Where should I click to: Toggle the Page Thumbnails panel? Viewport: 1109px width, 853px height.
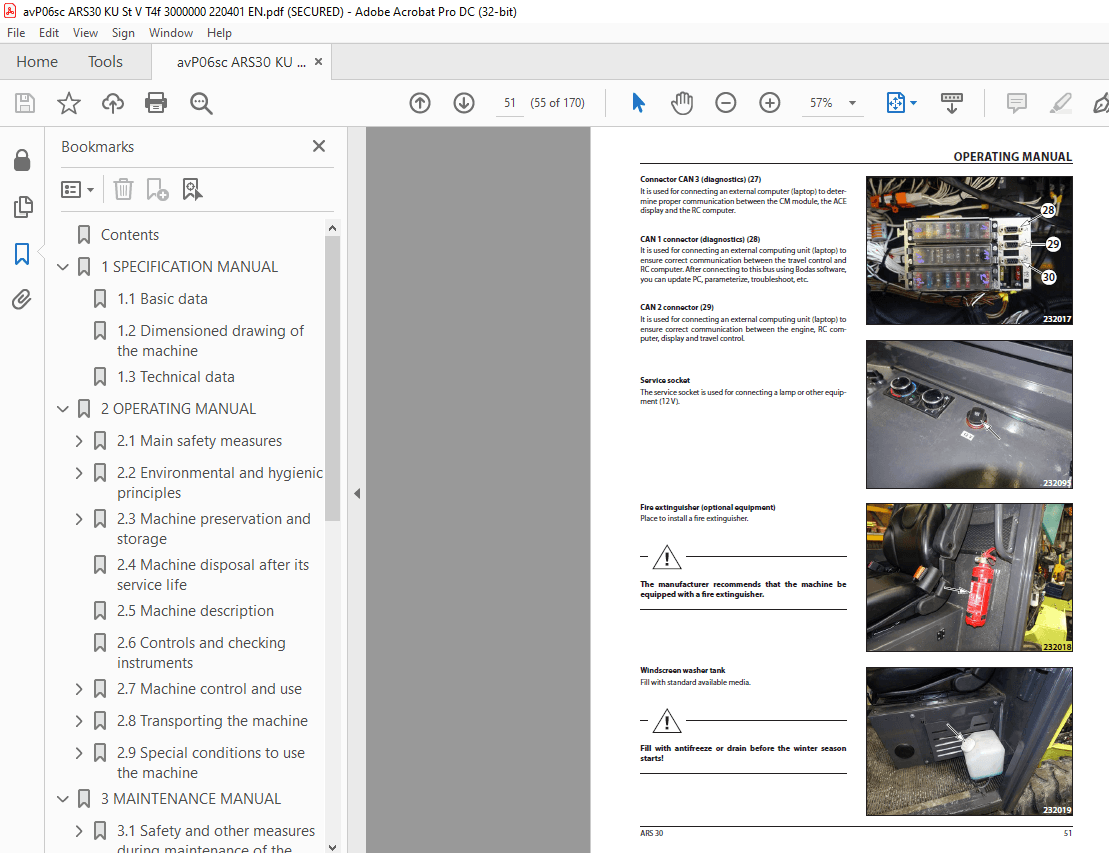23,206
